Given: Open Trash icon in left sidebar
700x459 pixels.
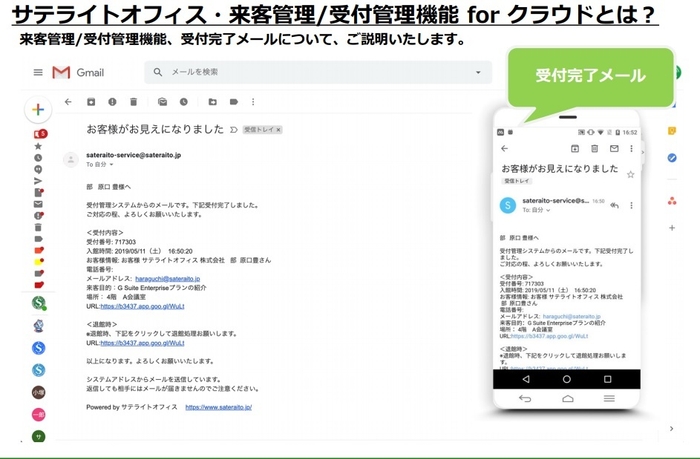Looking at the screenshot, I should (38, 227).
